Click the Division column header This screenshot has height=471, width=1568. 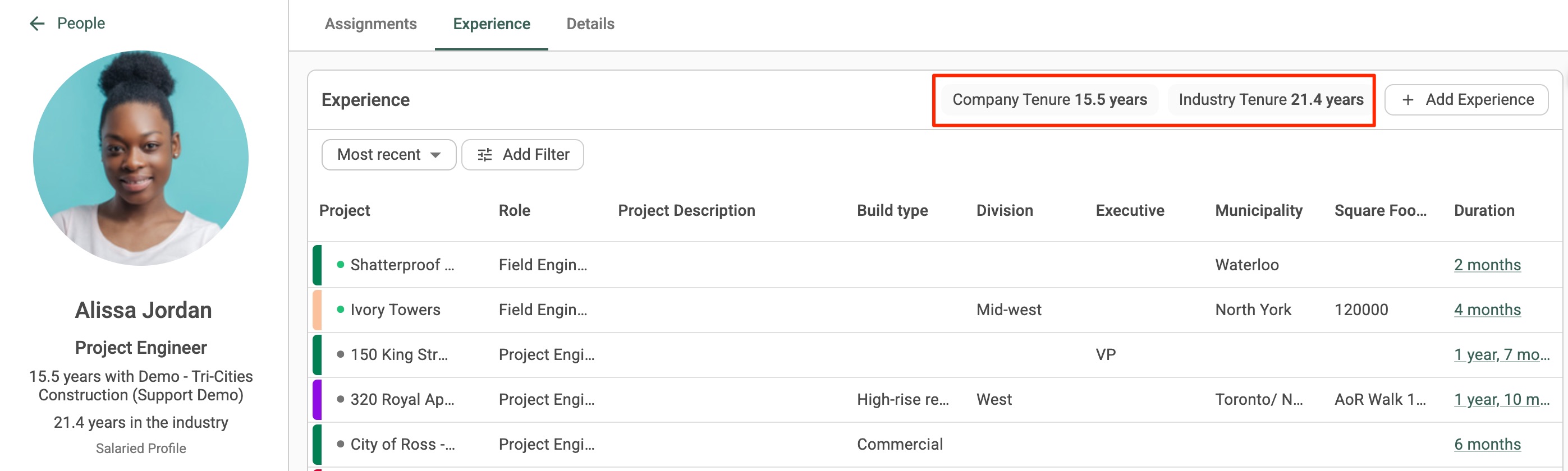point(1005,211)
